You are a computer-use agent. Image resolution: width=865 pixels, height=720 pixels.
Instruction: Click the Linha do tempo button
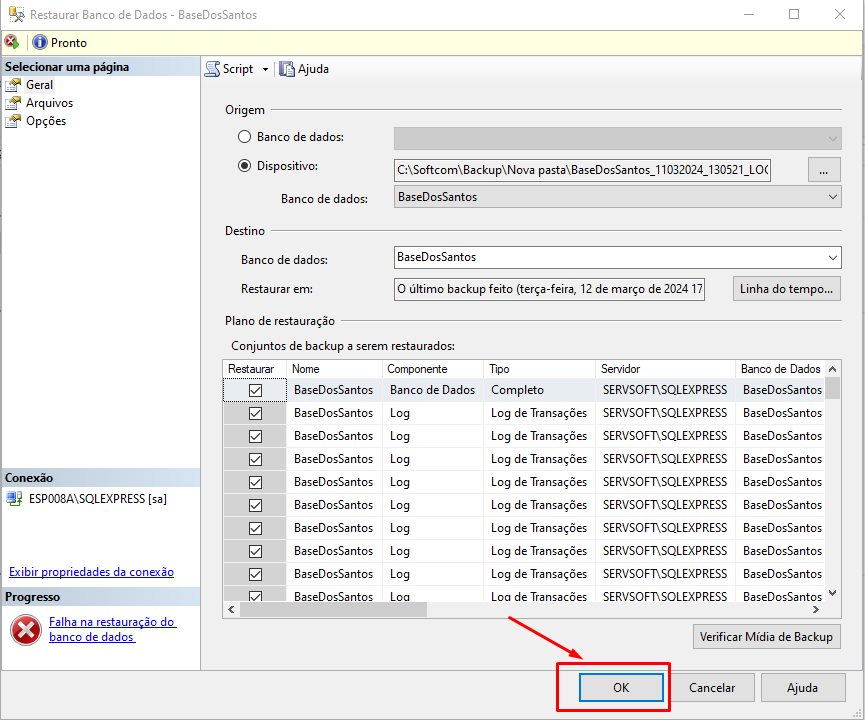point(786,289)
